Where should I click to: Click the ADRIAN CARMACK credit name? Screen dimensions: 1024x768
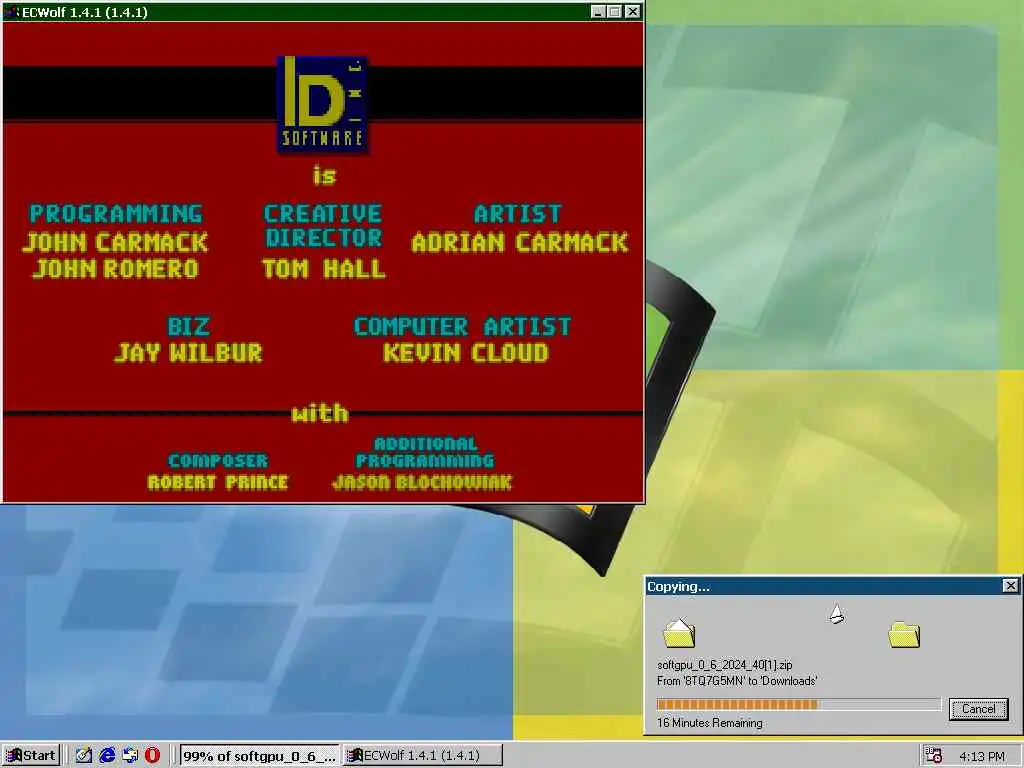(x=520, y=242)
